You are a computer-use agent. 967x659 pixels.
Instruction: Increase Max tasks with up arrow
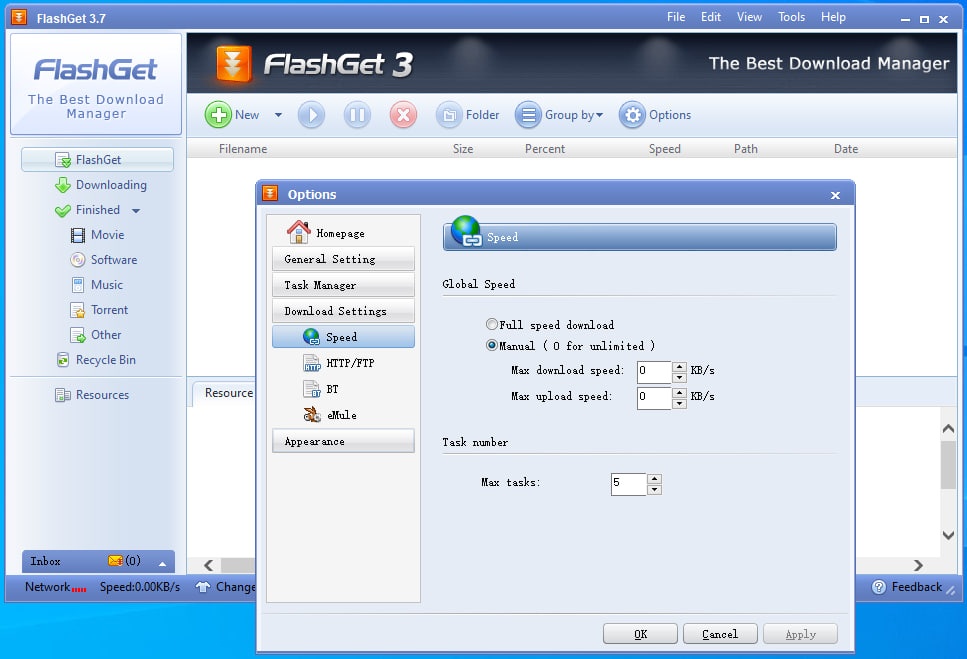654,479
